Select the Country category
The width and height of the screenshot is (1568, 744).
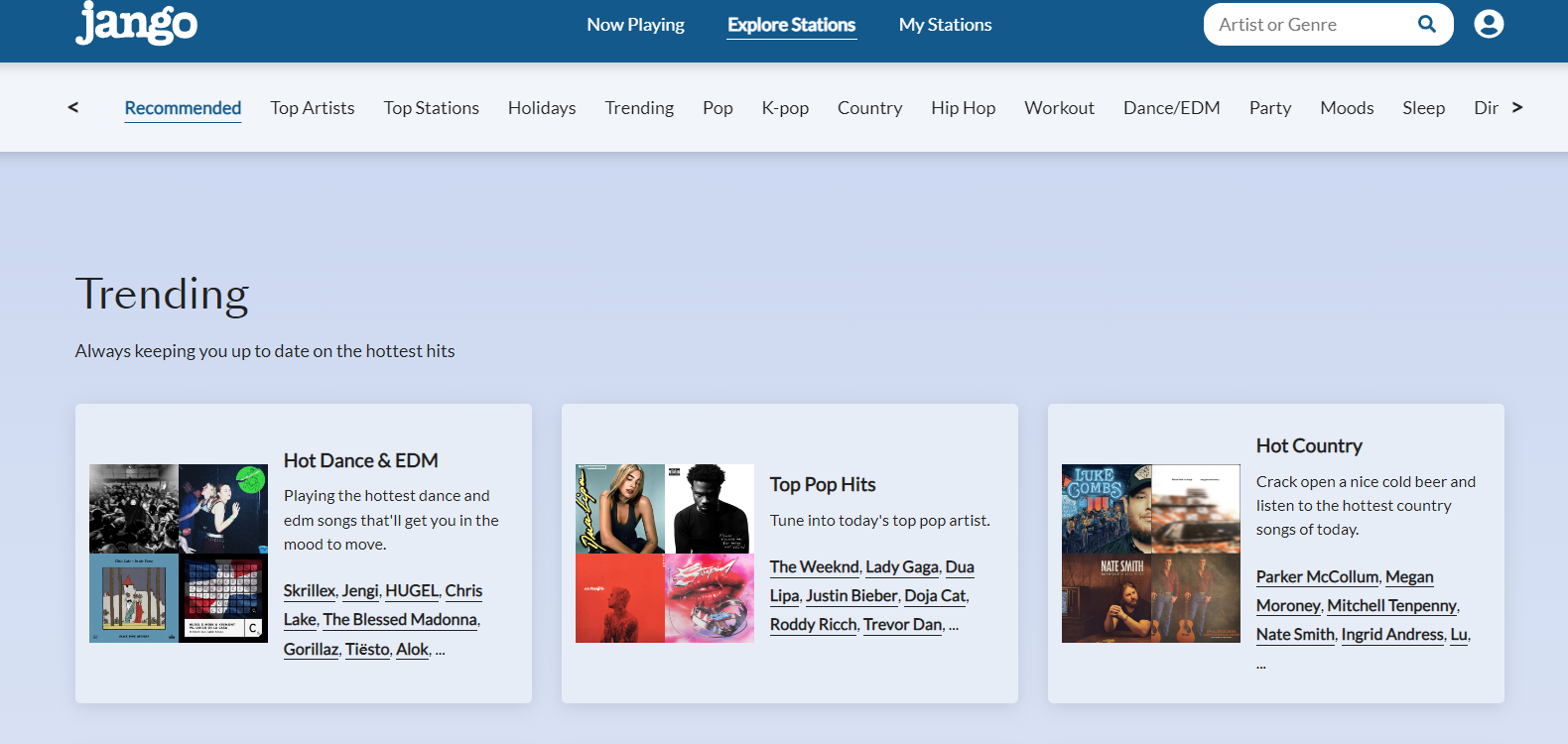click(x=870, y=108)
